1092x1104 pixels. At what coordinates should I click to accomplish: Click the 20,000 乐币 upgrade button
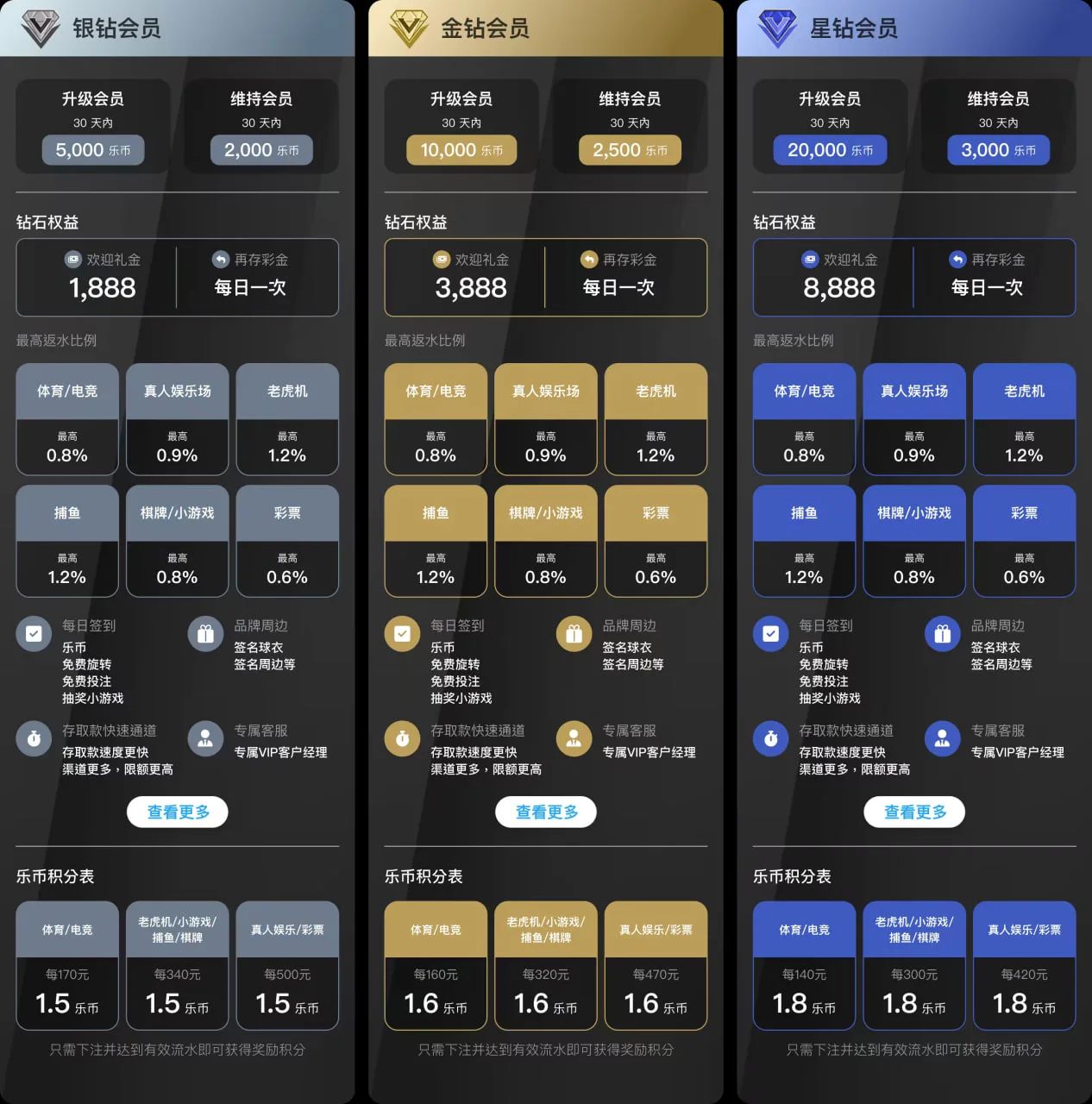[x=830, y=150]
